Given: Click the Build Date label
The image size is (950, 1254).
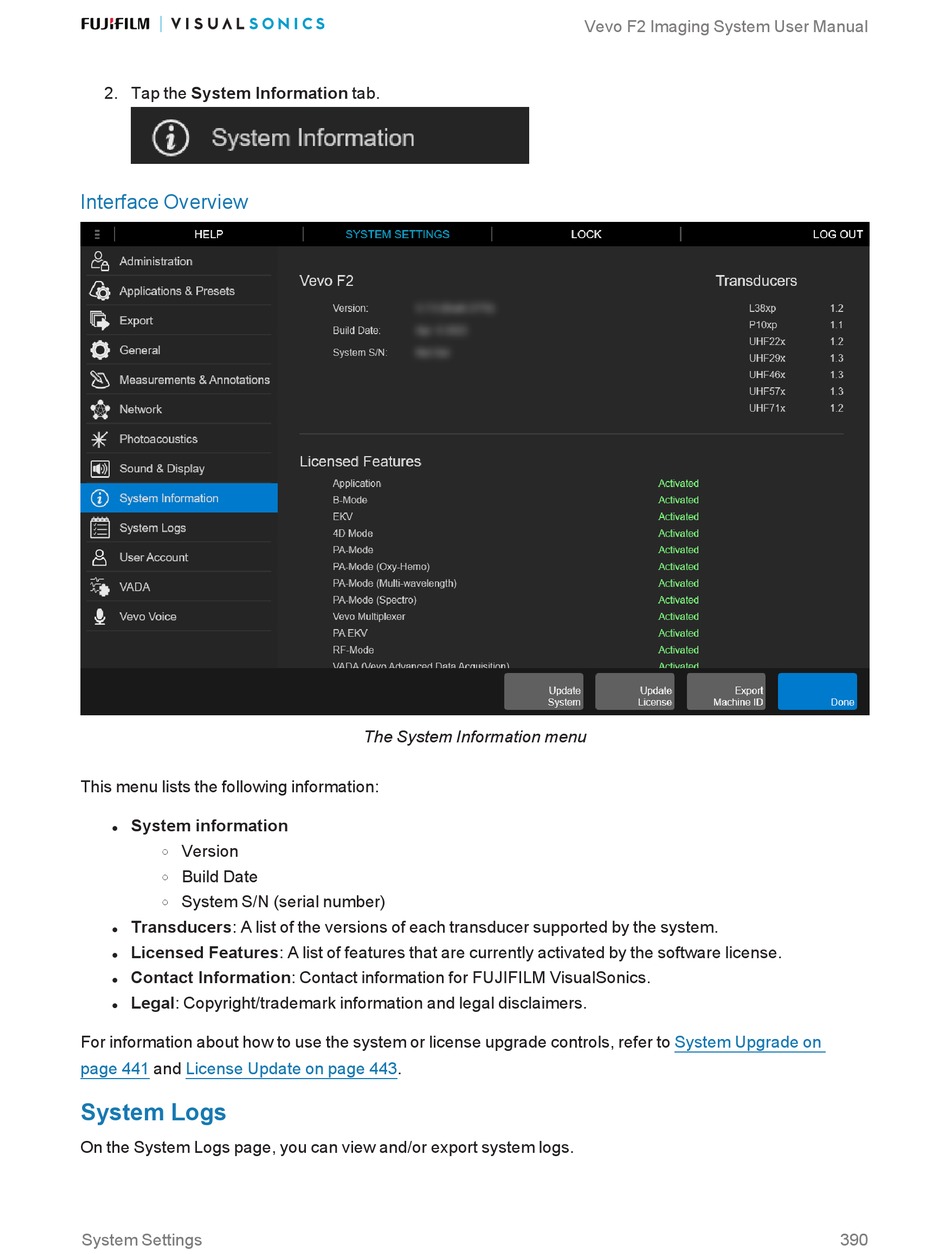Looking at the screenshot, I should point(357,330).
